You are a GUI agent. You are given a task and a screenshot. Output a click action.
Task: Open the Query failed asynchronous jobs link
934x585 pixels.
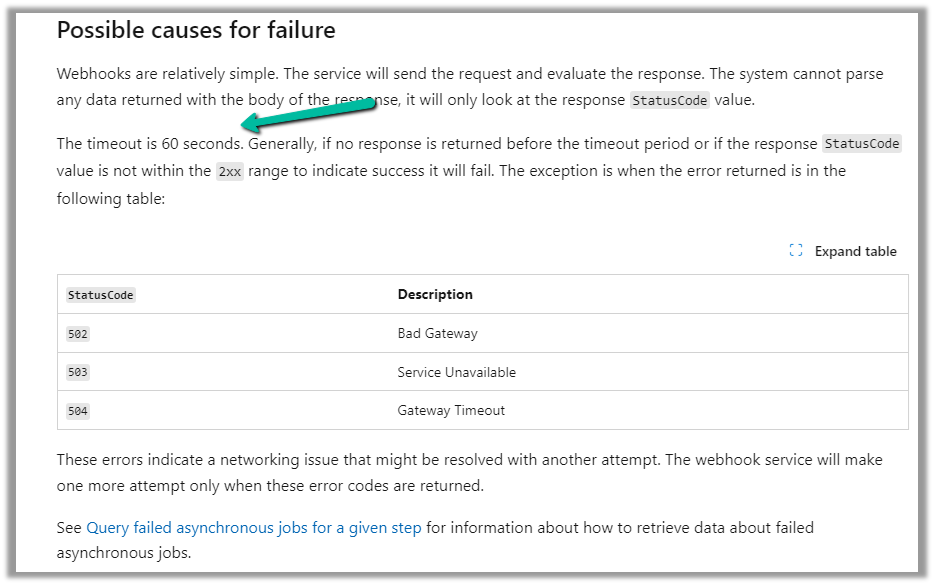[253, 527]
